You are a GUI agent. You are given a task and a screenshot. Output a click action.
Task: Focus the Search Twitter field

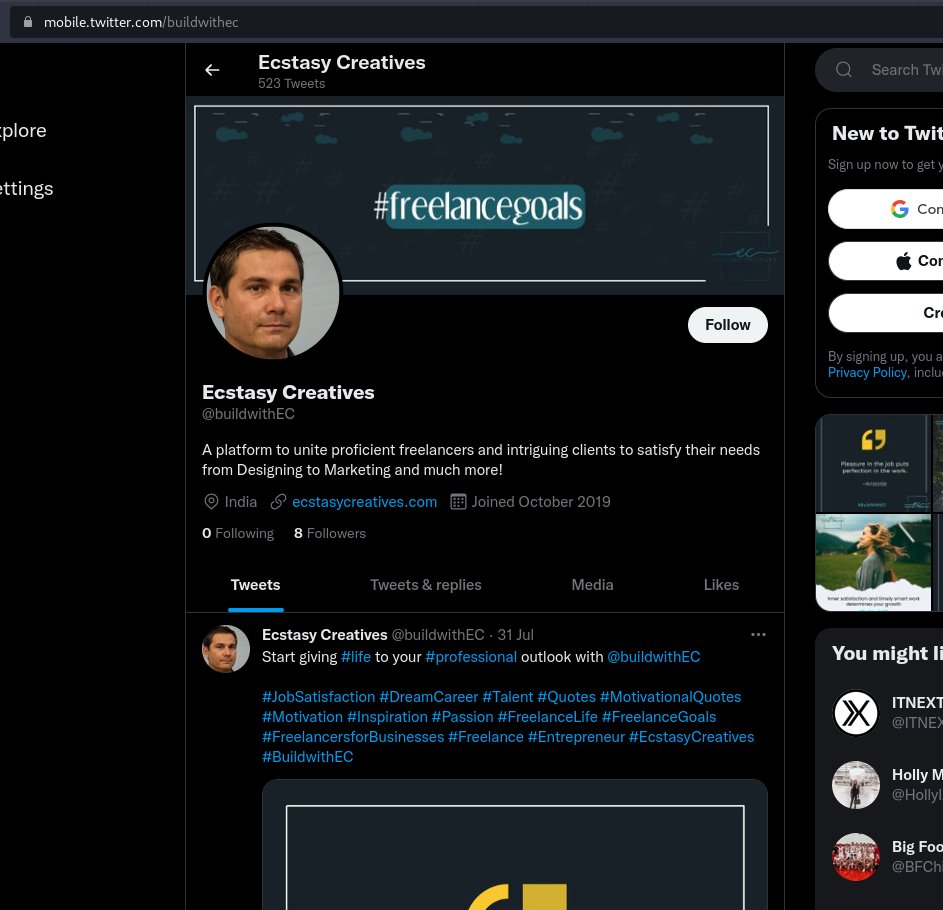tap(879, 70)
